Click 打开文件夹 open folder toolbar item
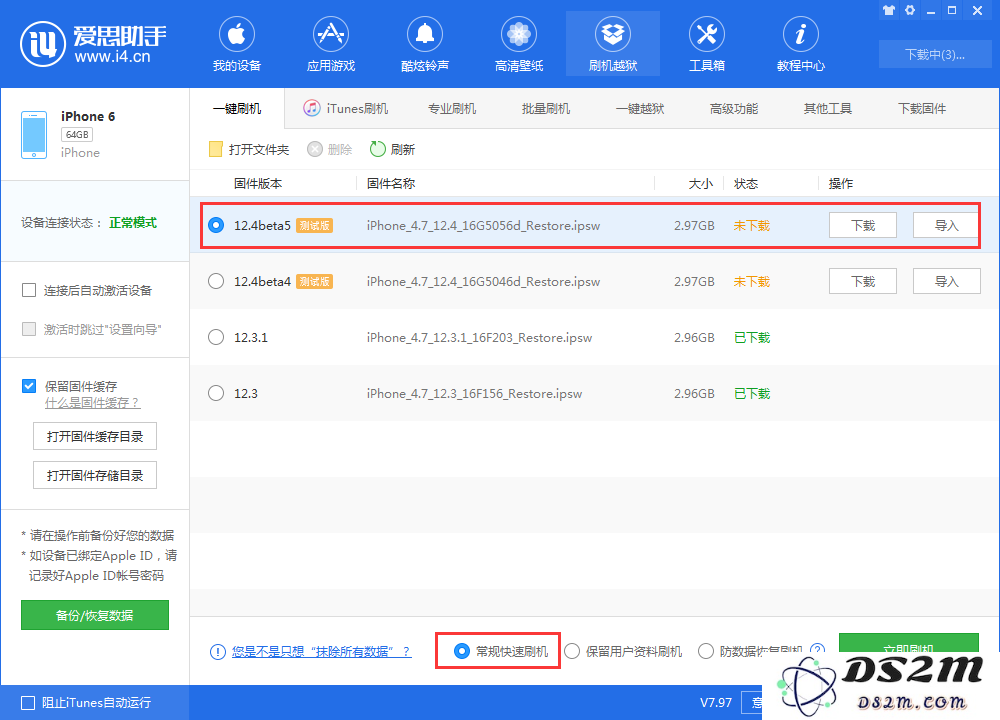This screenshot has width=1000, height=720. click(249, 149)
